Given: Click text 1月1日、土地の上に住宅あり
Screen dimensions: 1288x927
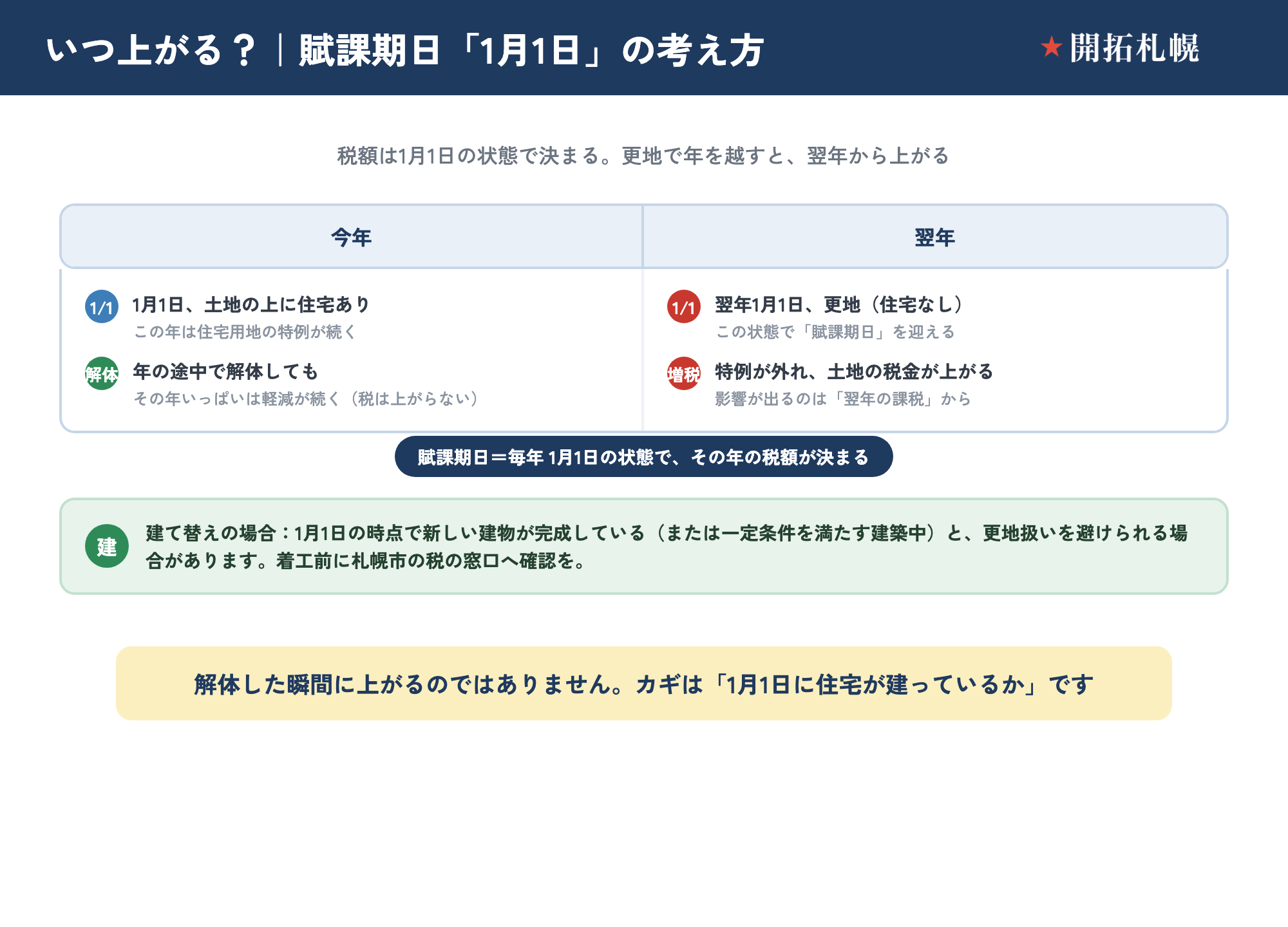Looking at the screenshot, I should coord(251,304).
